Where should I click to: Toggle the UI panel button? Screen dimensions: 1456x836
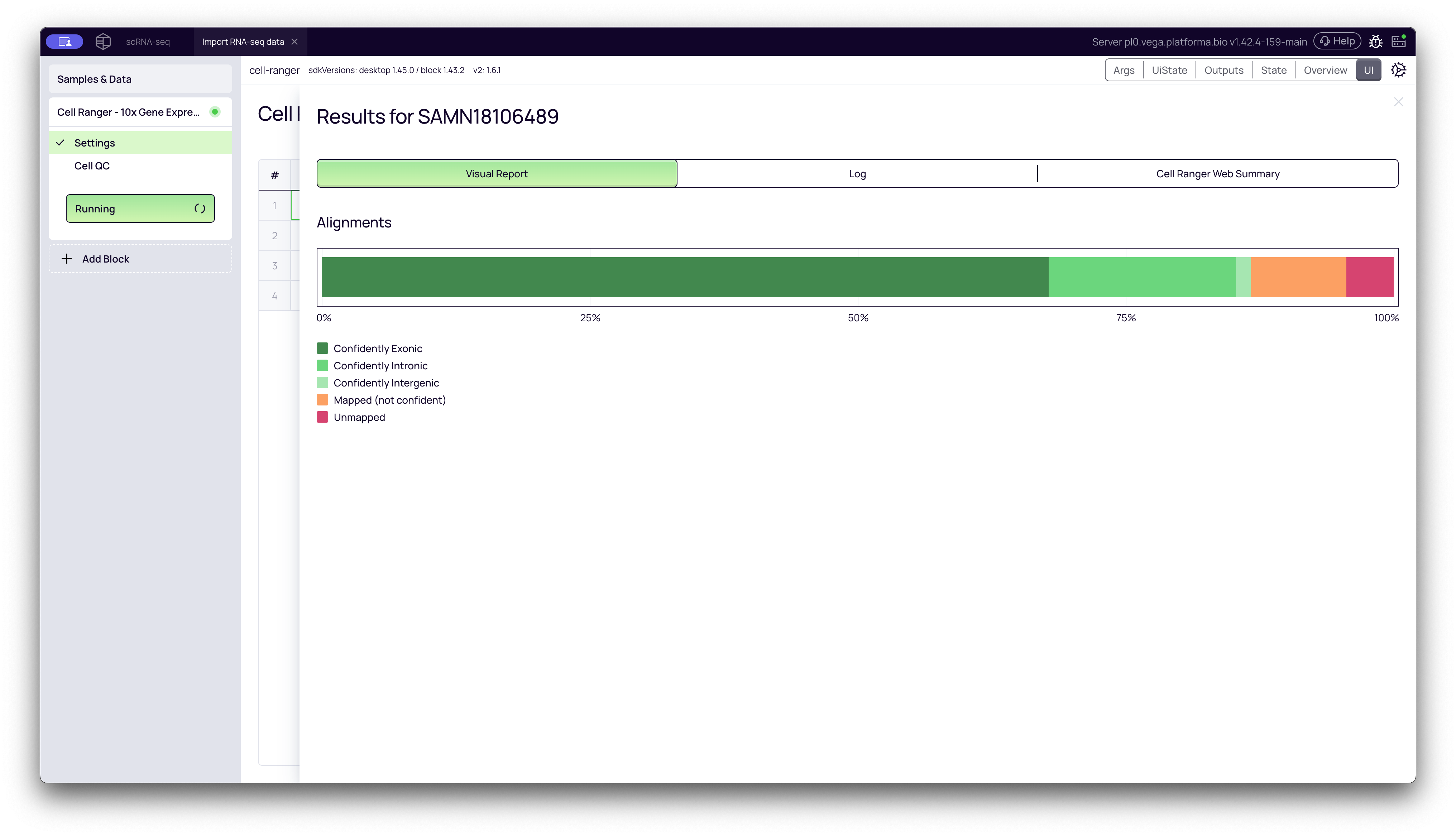(x=1369, y=69)
